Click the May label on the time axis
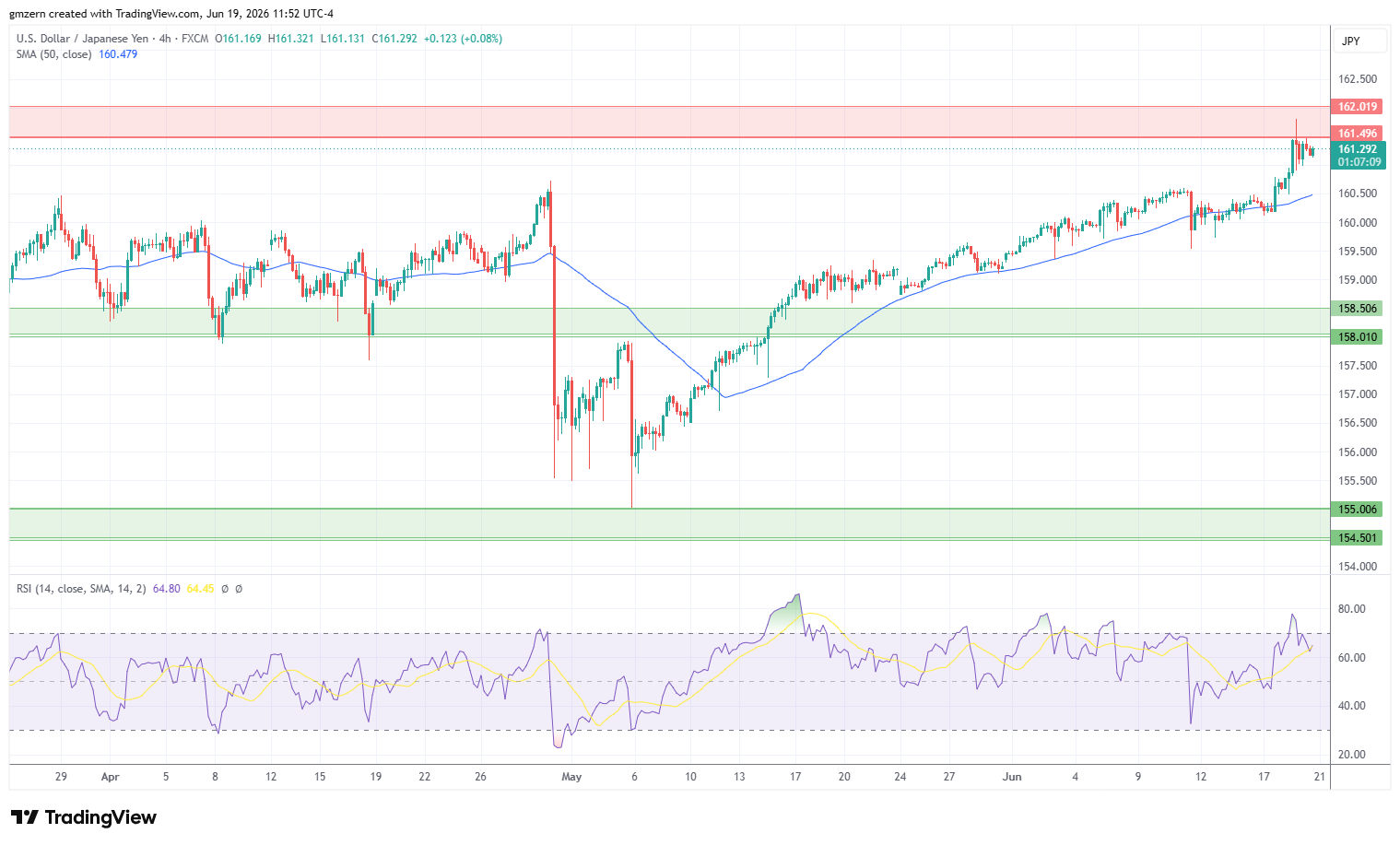Screen dimensions: 1400x845 point(572,777)
